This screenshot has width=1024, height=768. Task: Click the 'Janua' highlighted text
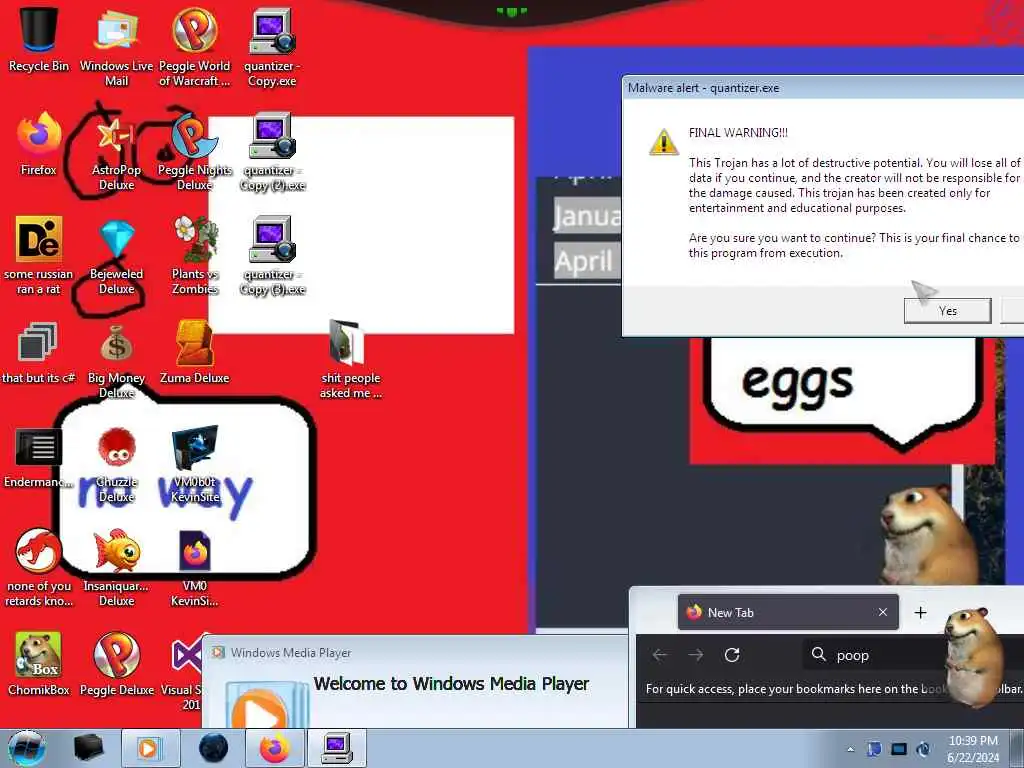click(587, 215)
